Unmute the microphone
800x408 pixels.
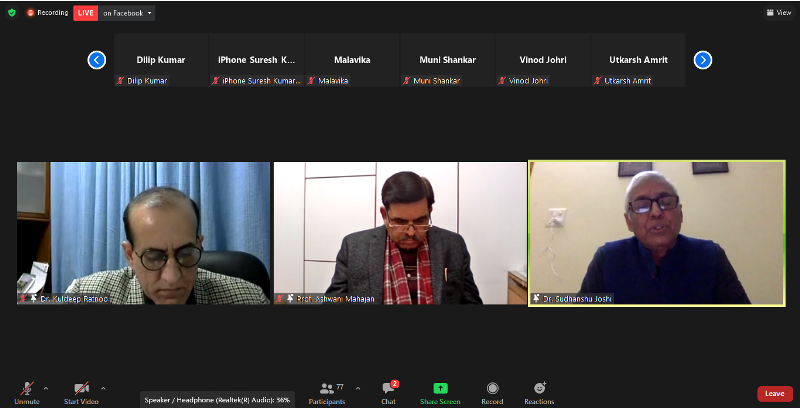26,389
